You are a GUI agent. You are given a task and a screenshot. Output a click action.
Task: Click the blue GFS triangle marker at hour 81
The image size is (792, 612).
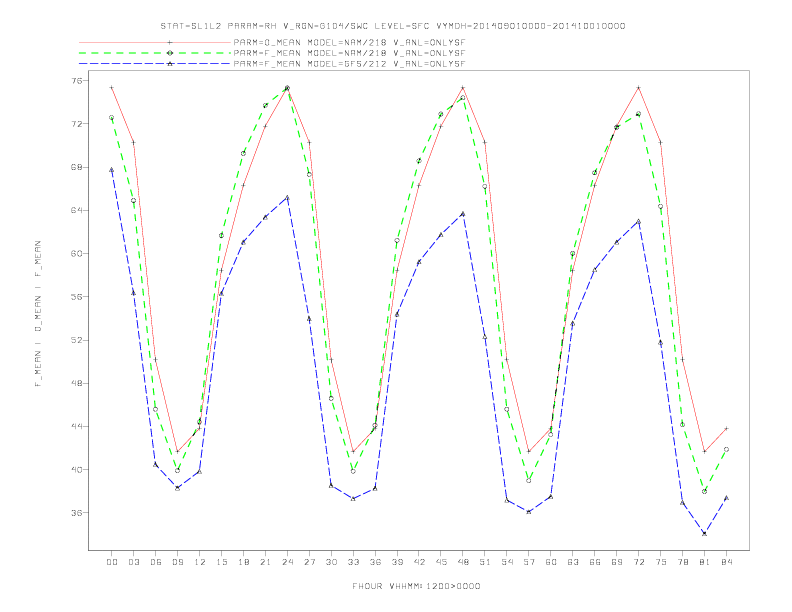[x=705, y=534]
